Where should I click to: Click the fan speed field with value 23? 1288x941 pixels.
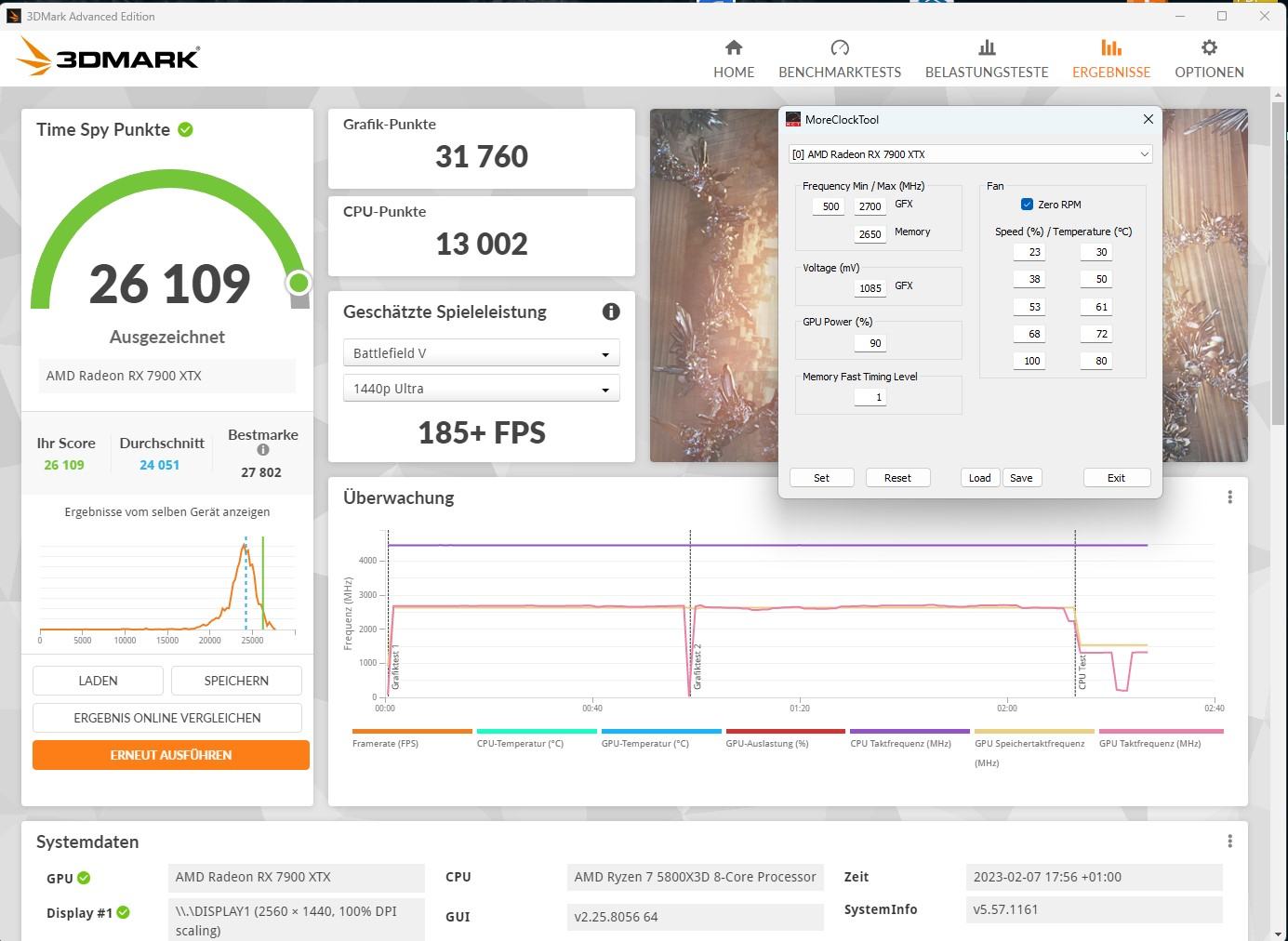tap(1029, 252)
